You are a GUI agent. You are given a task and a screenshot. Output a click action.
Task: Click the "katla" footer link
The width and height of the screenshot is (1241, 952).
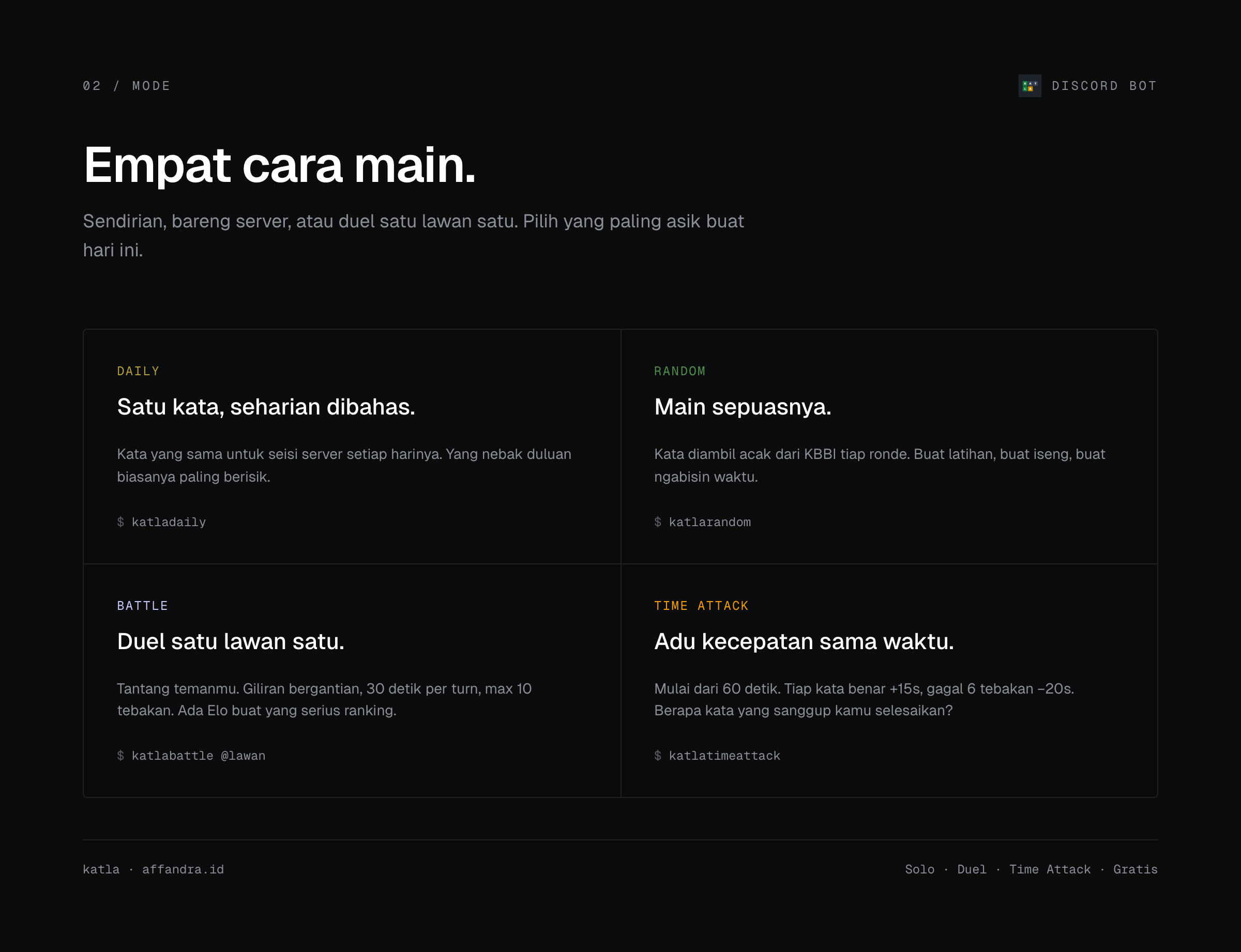(101, 869)
